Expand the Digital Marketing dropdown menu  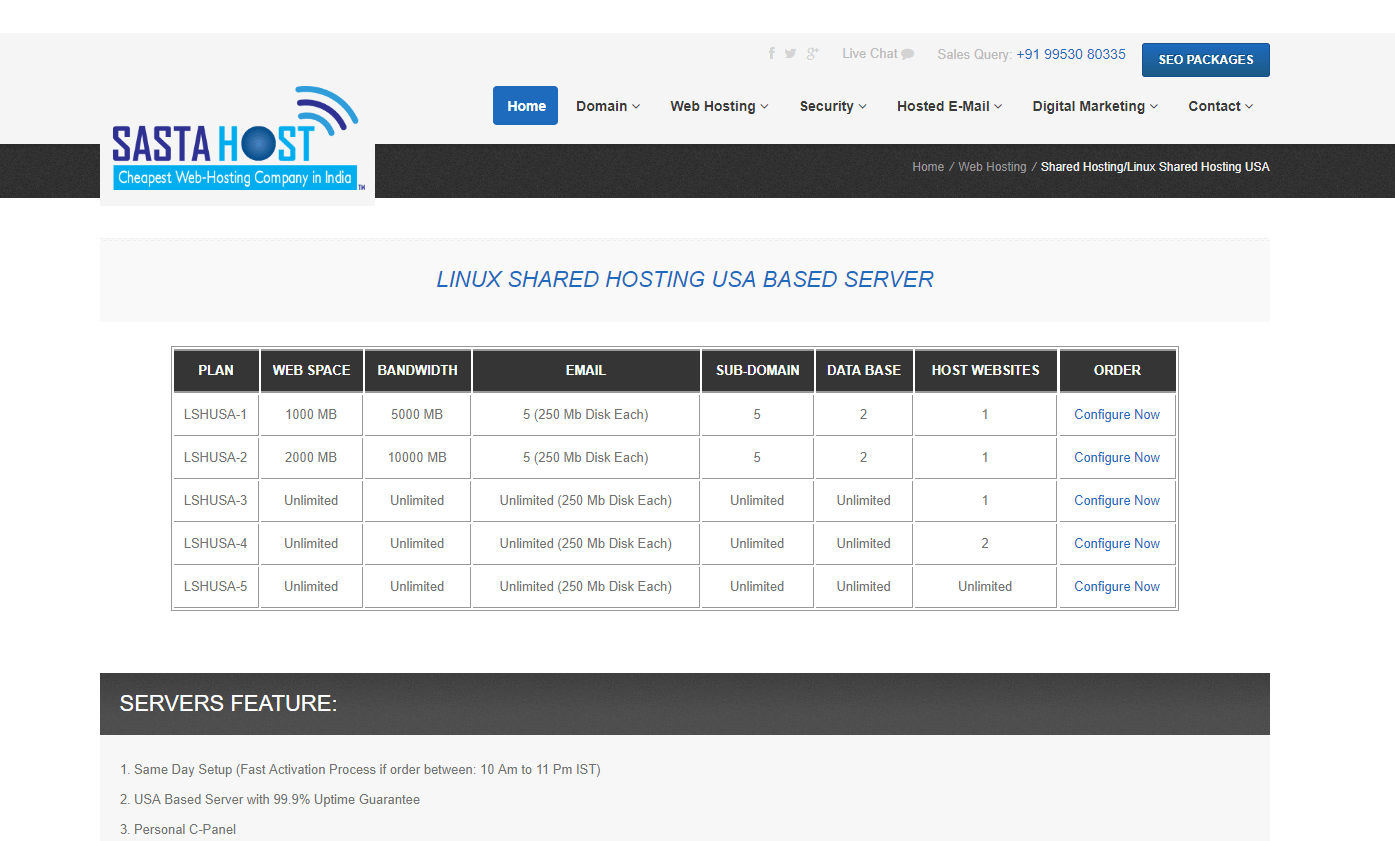click(x=1096, y=106)
